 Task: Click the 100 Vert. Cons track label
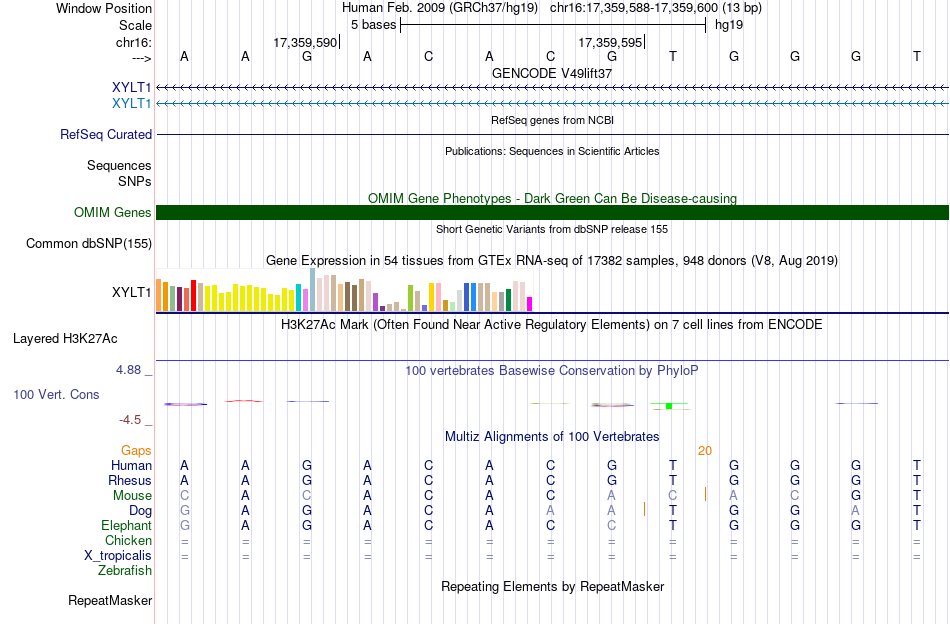[56, 394]
